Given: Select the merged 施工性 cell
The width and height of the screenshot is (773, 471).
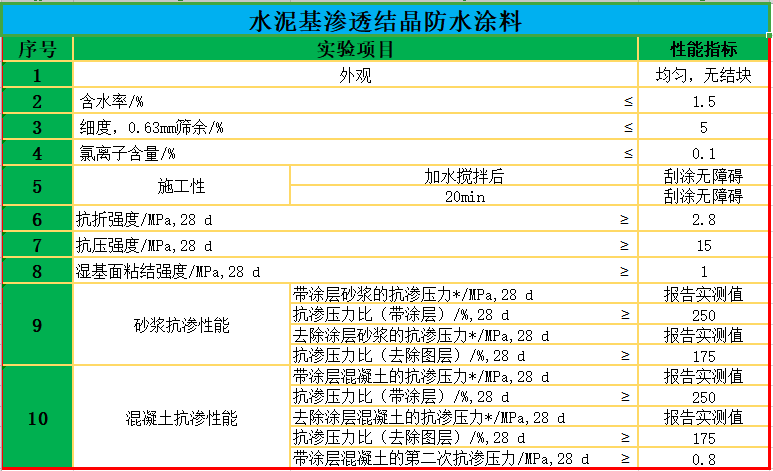Looking at the screenshot, I should coord(181,186).
